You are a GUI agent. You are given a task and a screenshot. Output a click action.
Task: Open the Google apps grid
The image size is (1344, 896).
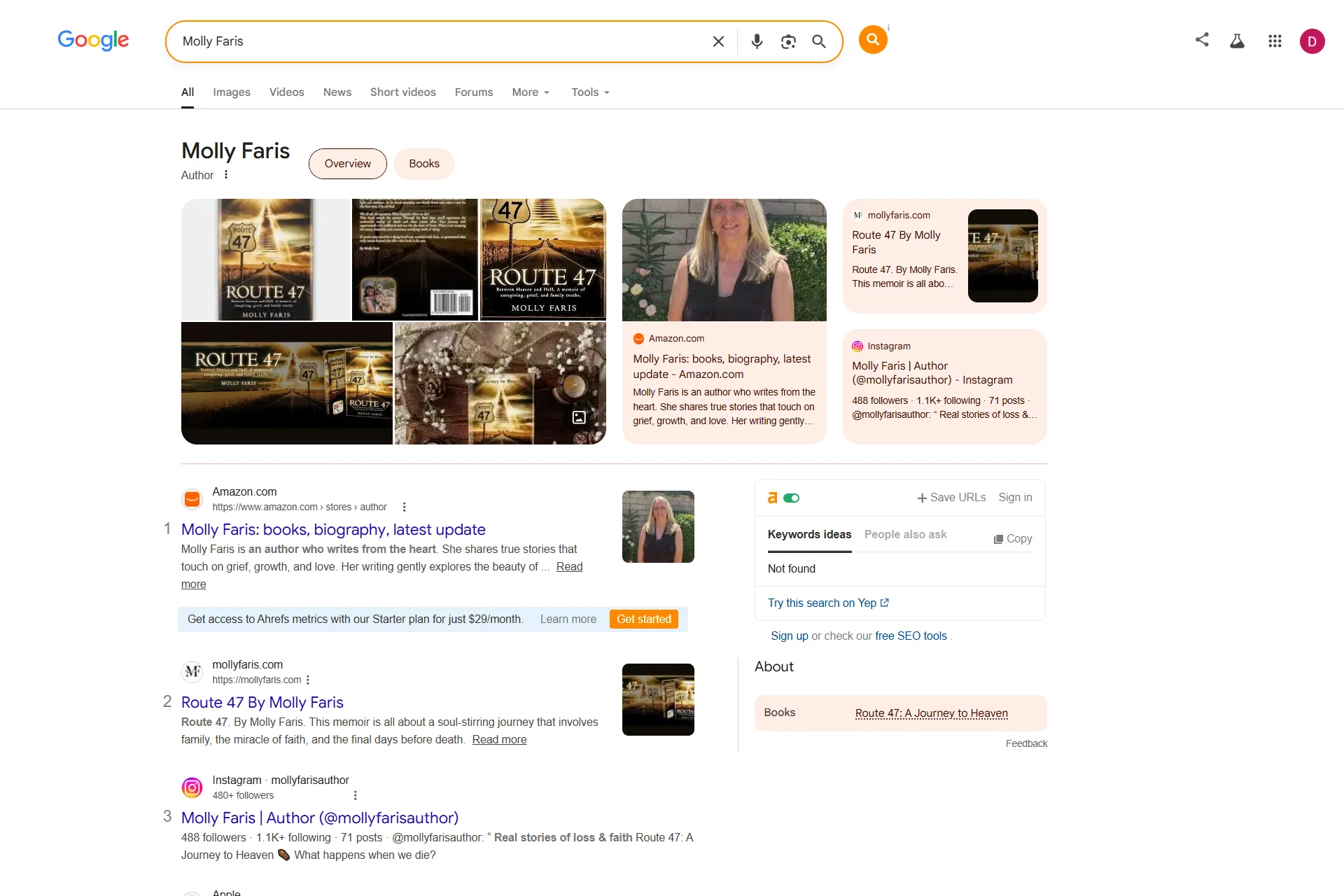(1275, 41)
